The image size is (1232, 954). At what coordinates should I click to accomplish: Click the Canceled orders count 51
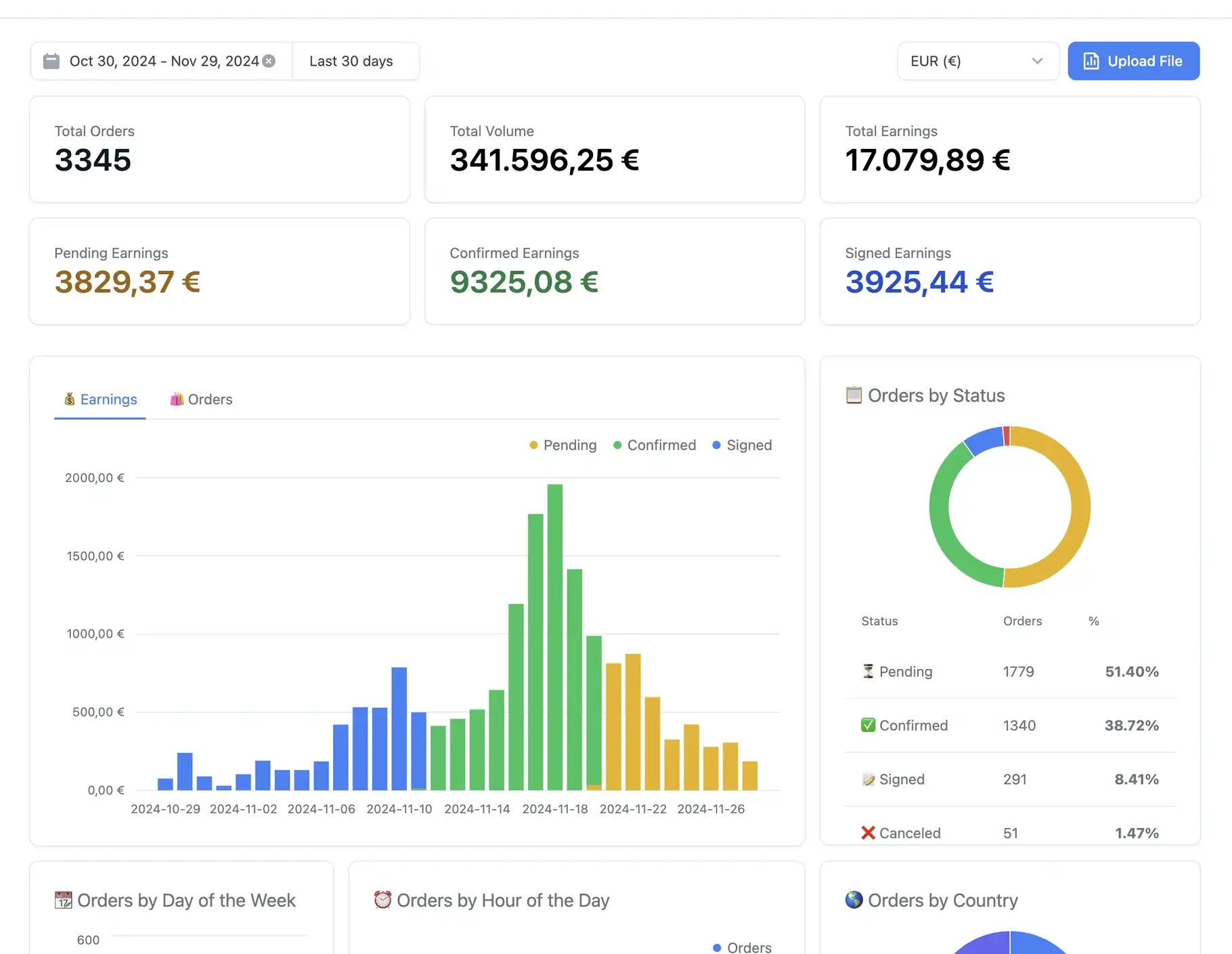[x=1011, y=833]
